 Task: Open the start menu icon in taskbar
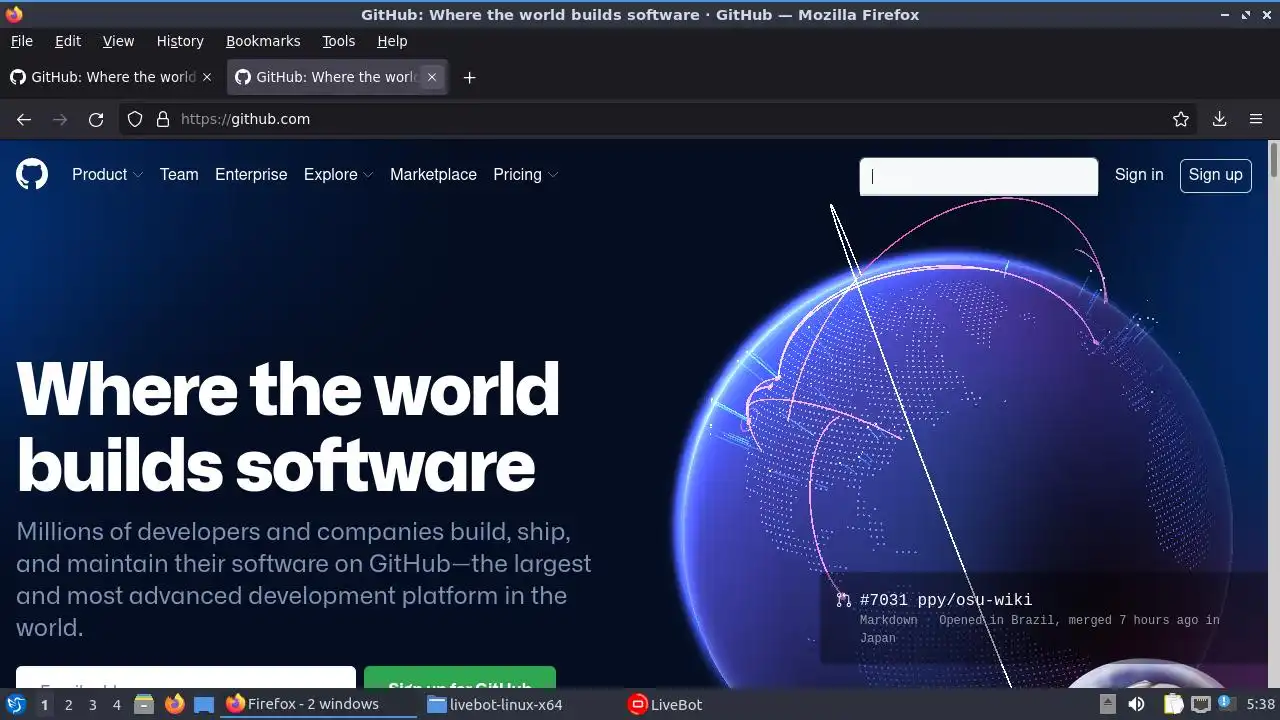(x=15, y=704)
